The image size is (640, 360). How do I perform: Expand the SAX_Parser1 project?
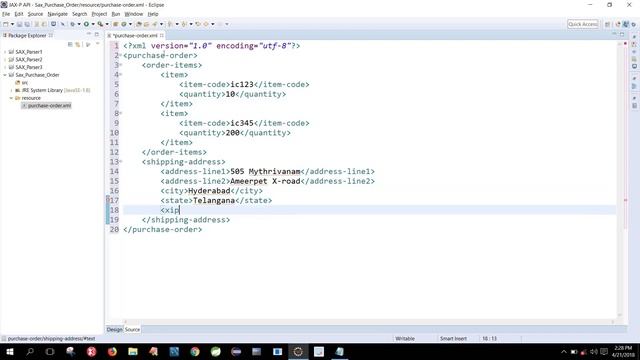point(5,52)
